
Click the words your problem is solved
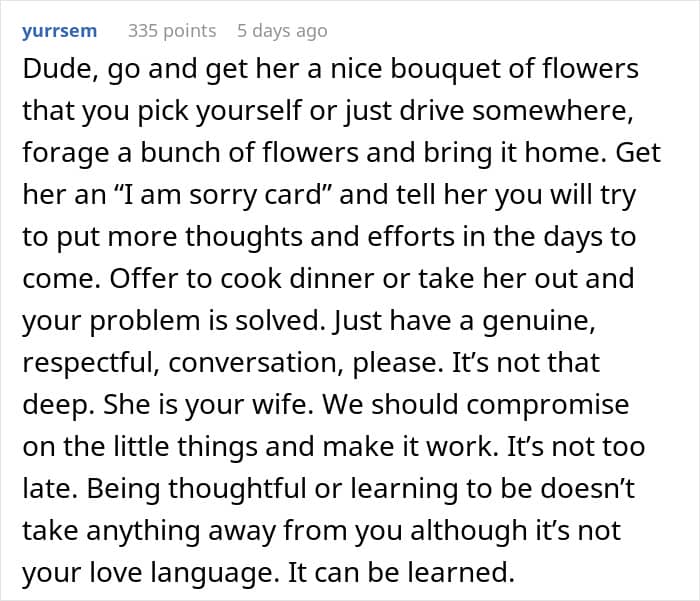[174, 321]
